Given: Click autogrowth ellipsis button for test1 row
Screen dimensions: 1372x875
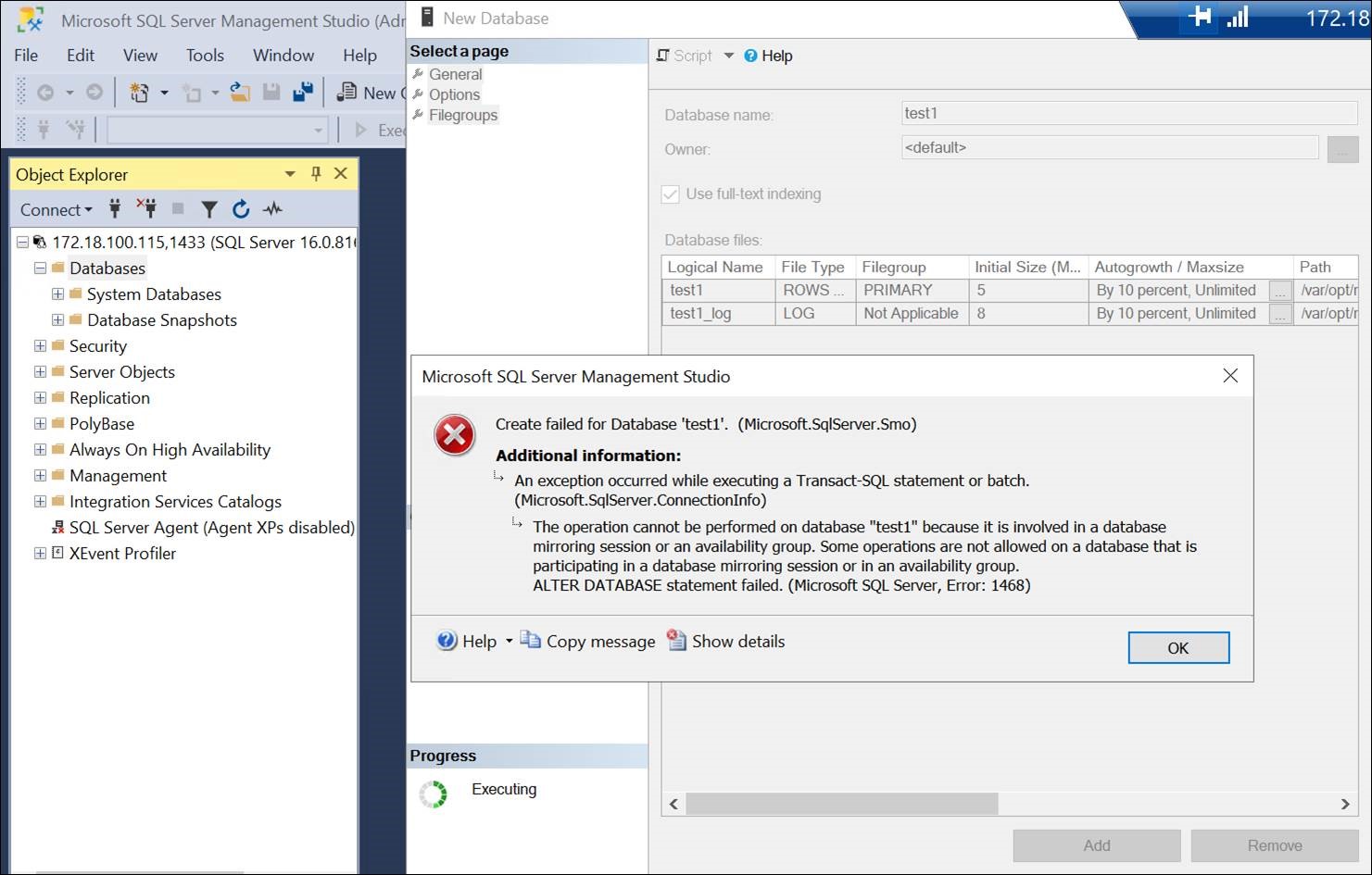Looking at the screenshot, I should (1280, 291).
